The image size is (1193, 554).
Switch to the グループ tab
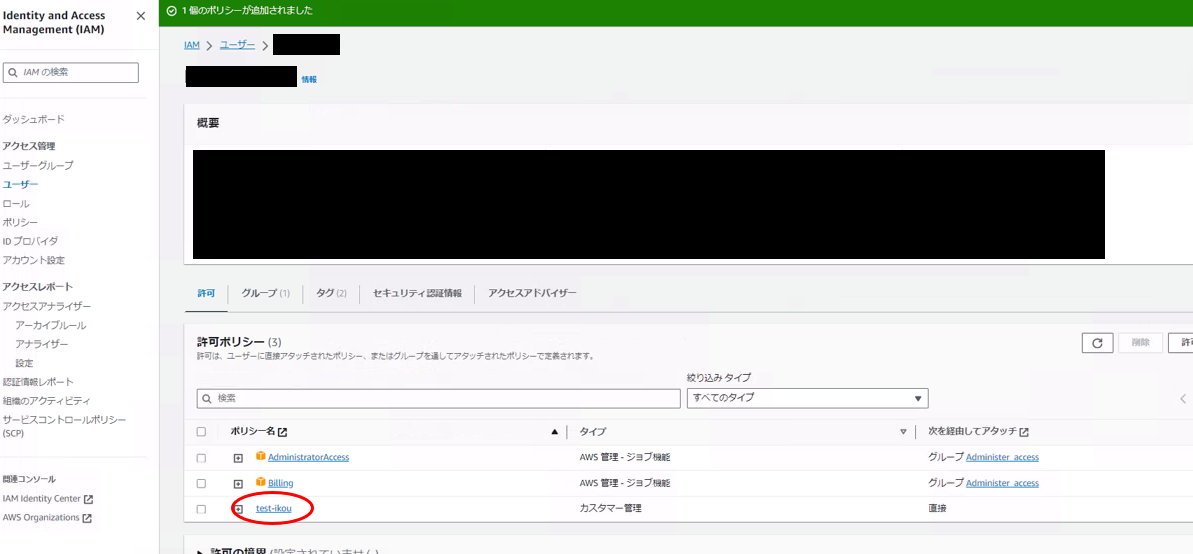coord(265,293)
